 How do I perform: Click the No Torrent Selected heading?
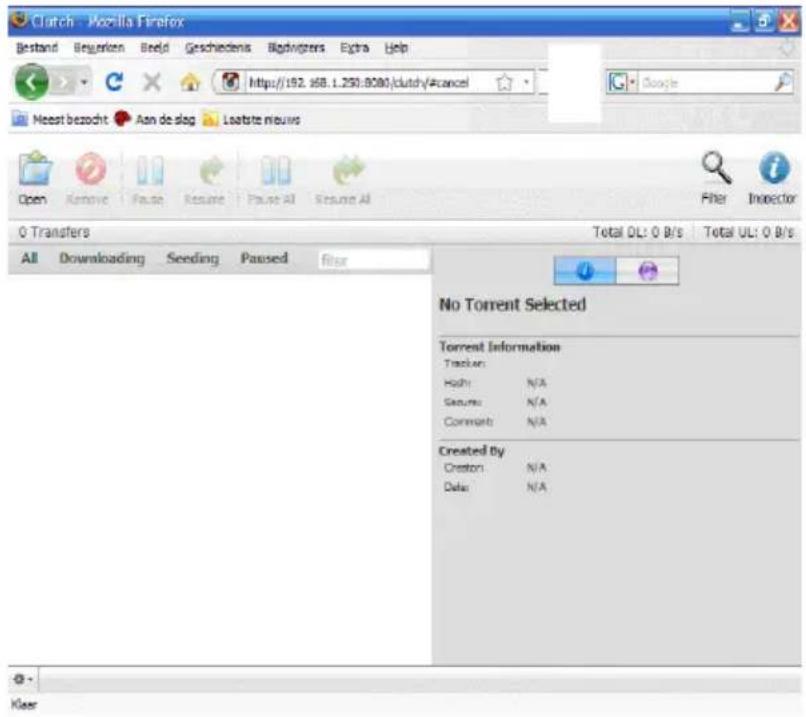(512, 304)
